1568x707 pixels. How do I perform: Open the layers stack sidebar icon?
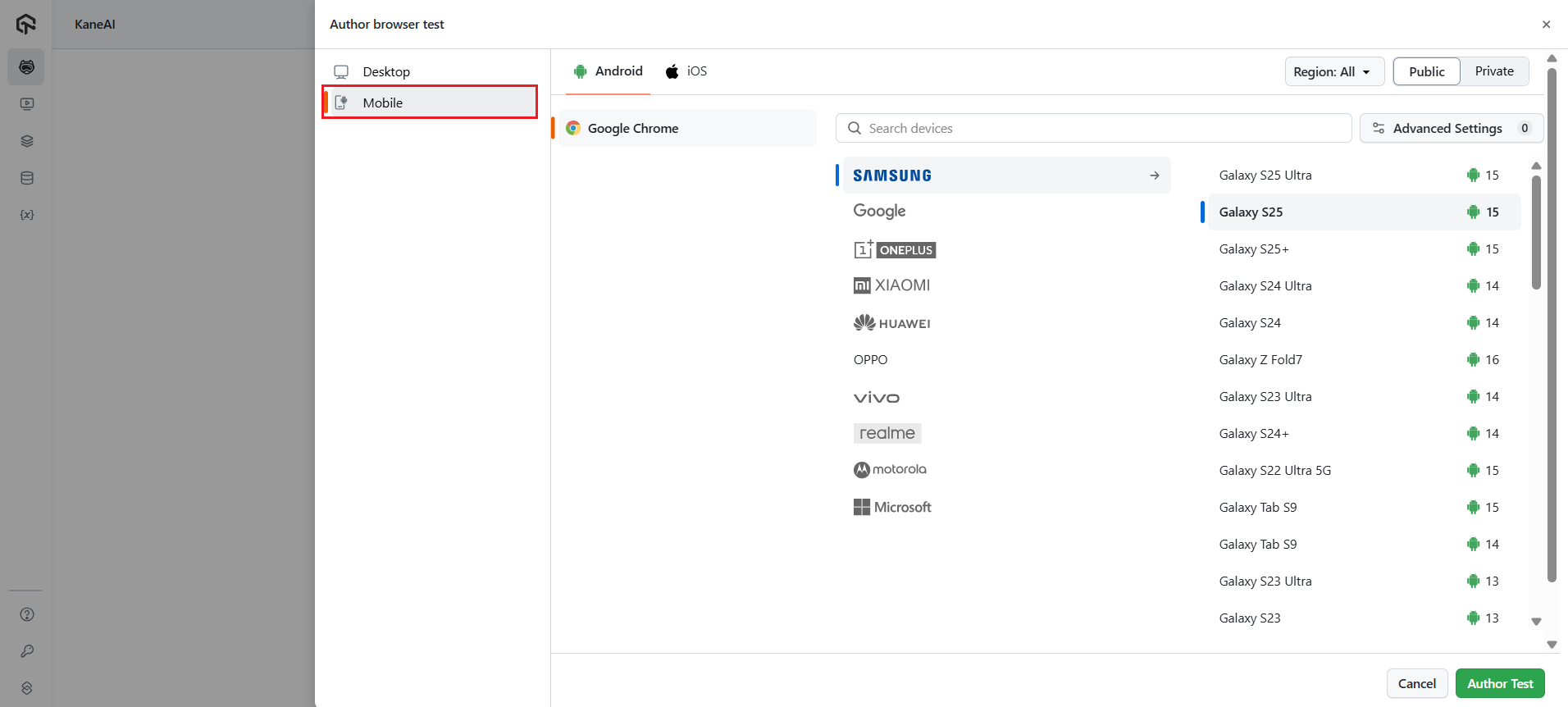pyautogui.click(x=26, y=141)
